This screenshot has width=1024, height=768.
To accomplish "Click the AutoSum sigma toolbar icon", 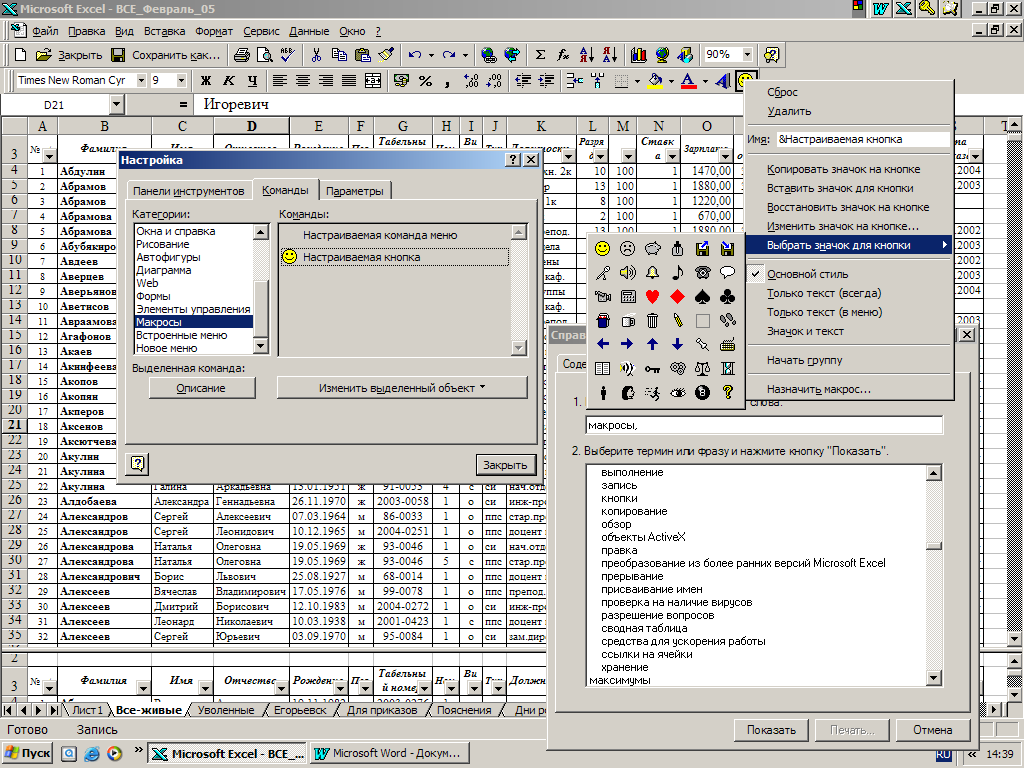I will pyautogui.click(x=540, y=55).
